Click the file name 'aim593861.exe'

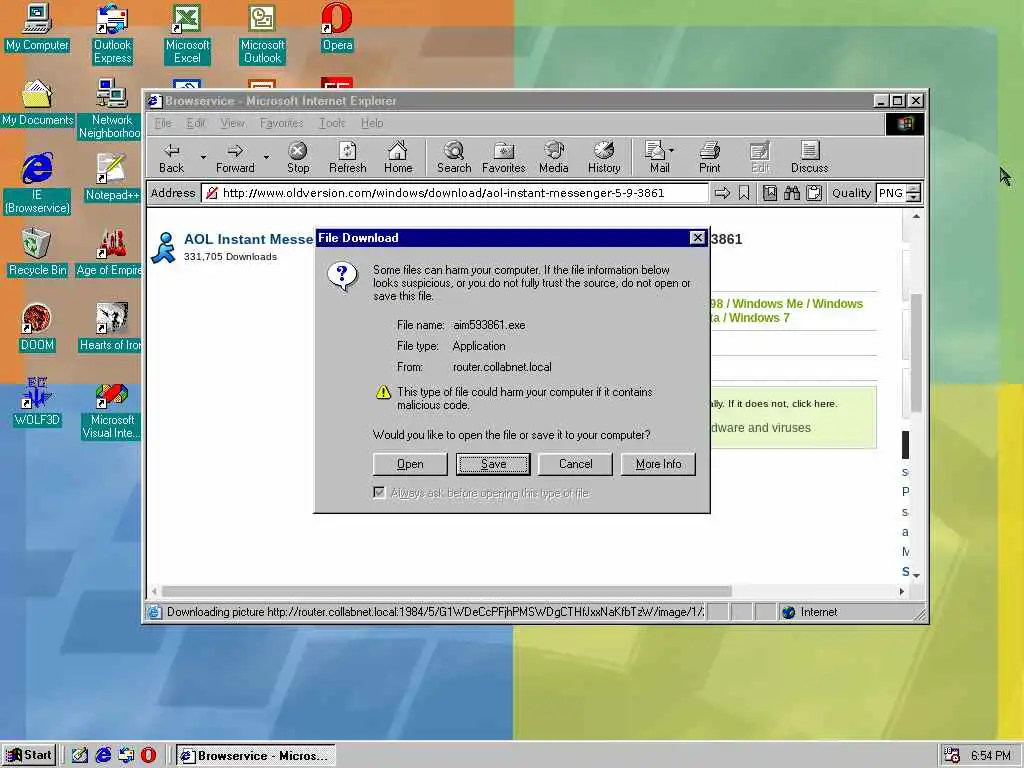[489, 325]
